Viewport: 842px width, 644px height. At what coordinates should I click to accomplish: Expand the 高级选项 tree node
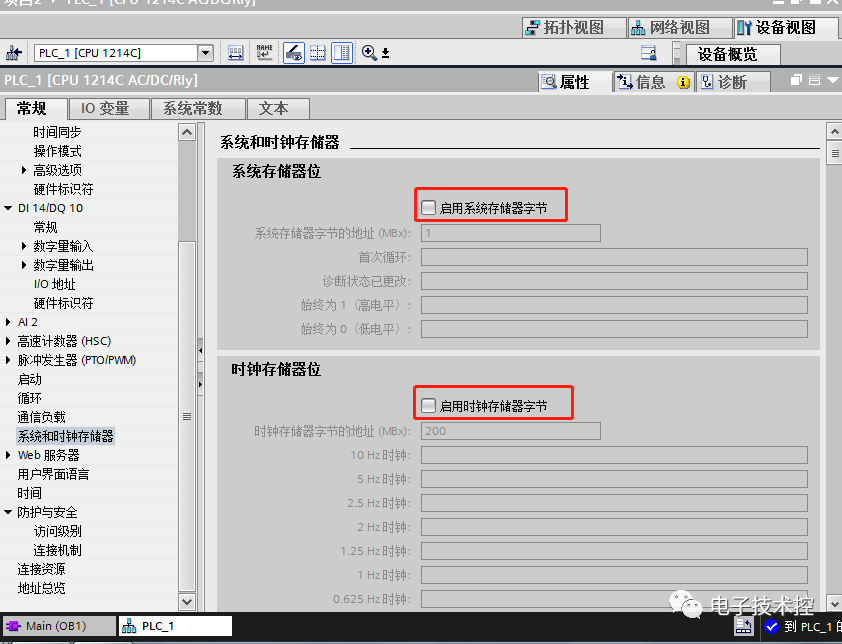[24, 170]
